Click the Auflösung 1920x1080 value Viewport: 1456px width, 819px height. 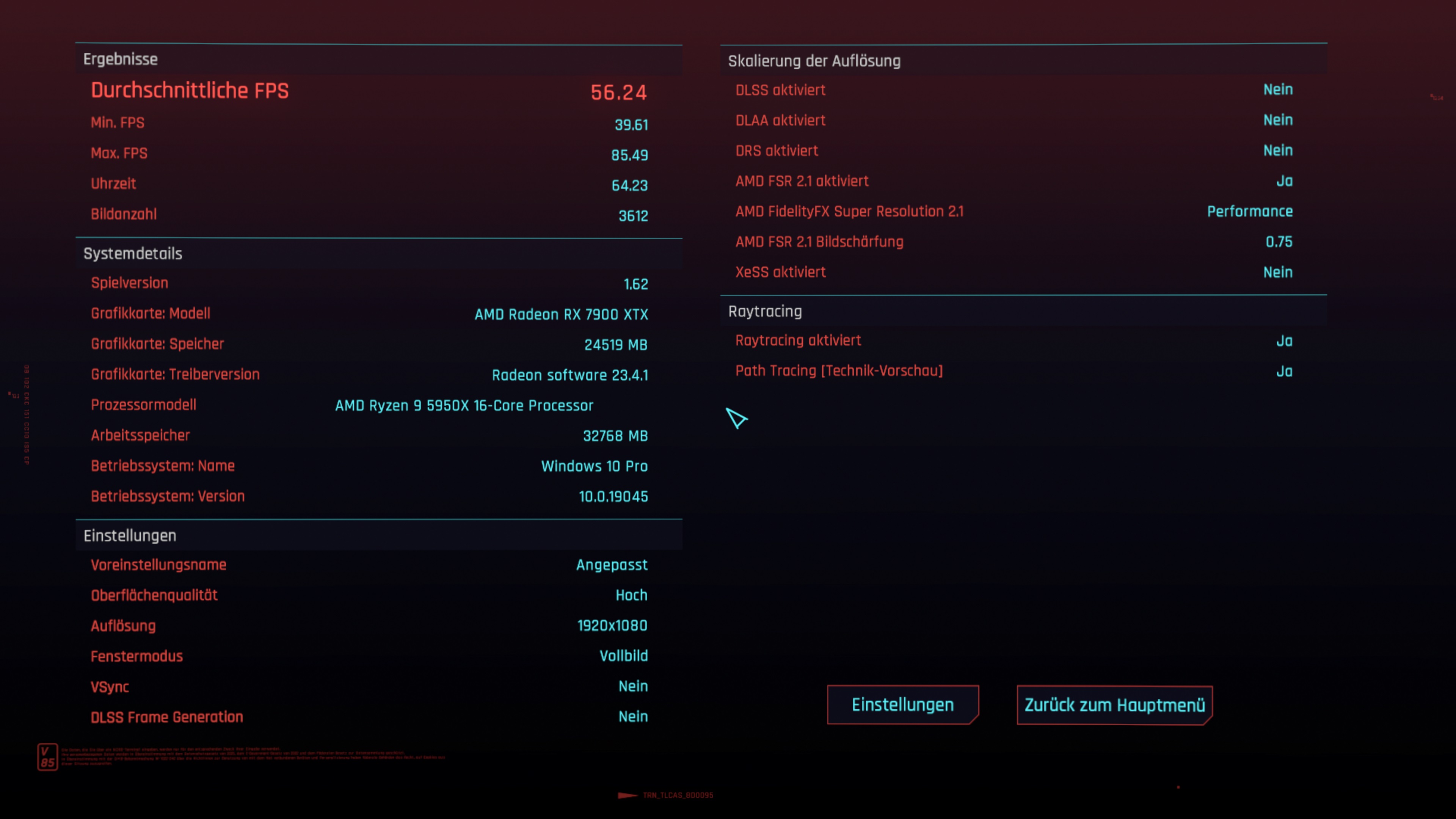tap(612, 626)
